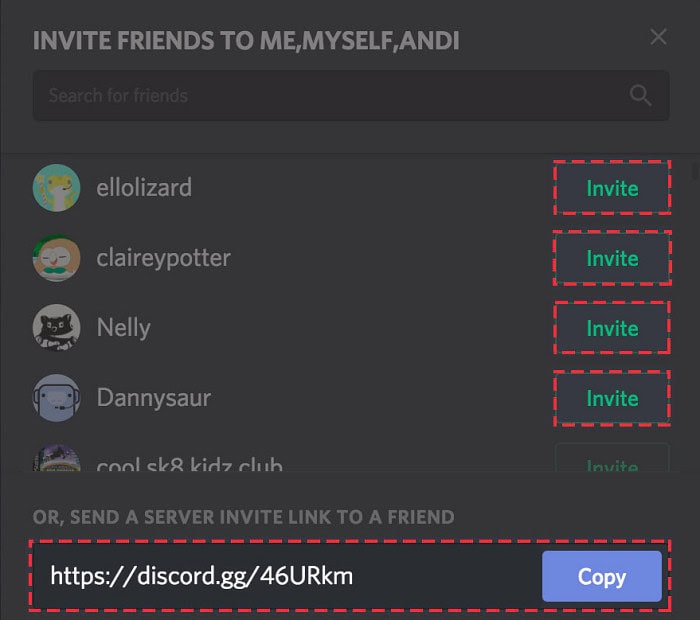Click the search magnifier icon

coord(640,95)
